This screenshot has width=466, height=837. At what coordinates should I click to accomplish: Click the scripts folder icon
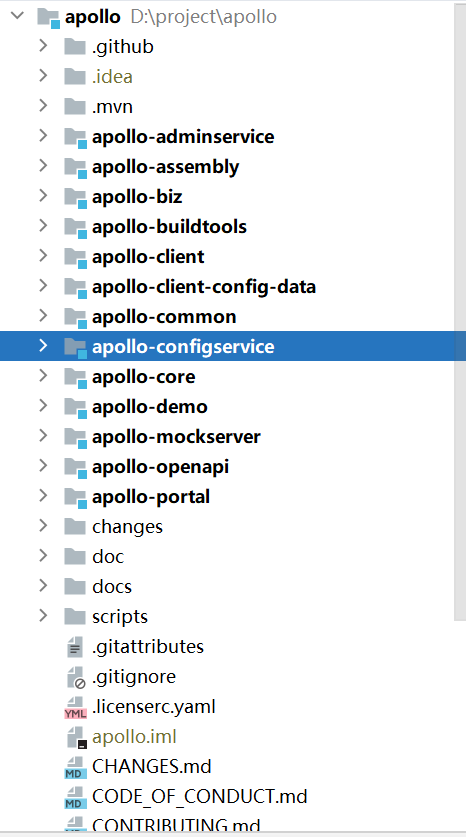click(75, 617)
